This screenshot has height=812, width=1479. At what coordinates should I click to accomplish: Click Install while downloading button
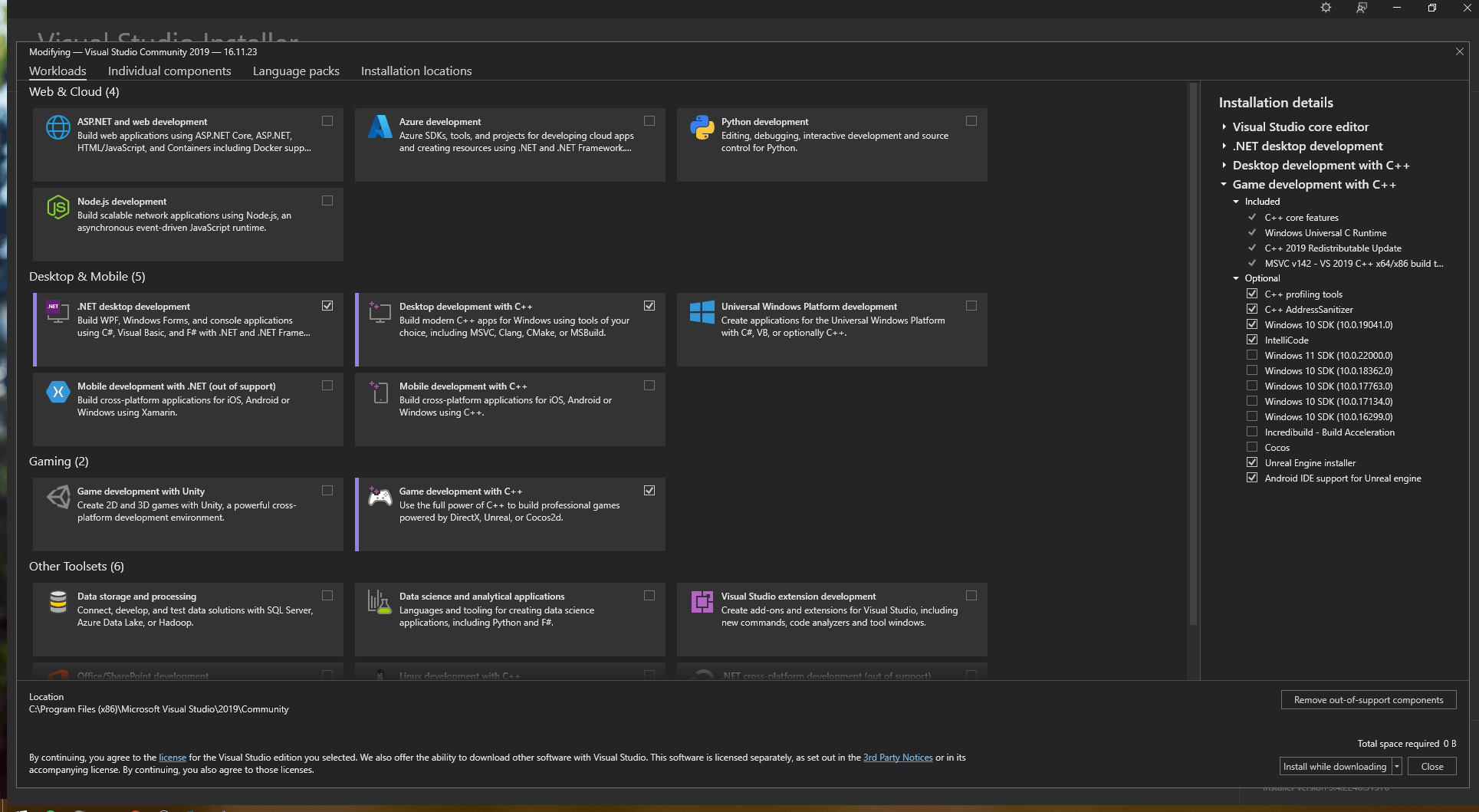click(x=1335, y=766)
